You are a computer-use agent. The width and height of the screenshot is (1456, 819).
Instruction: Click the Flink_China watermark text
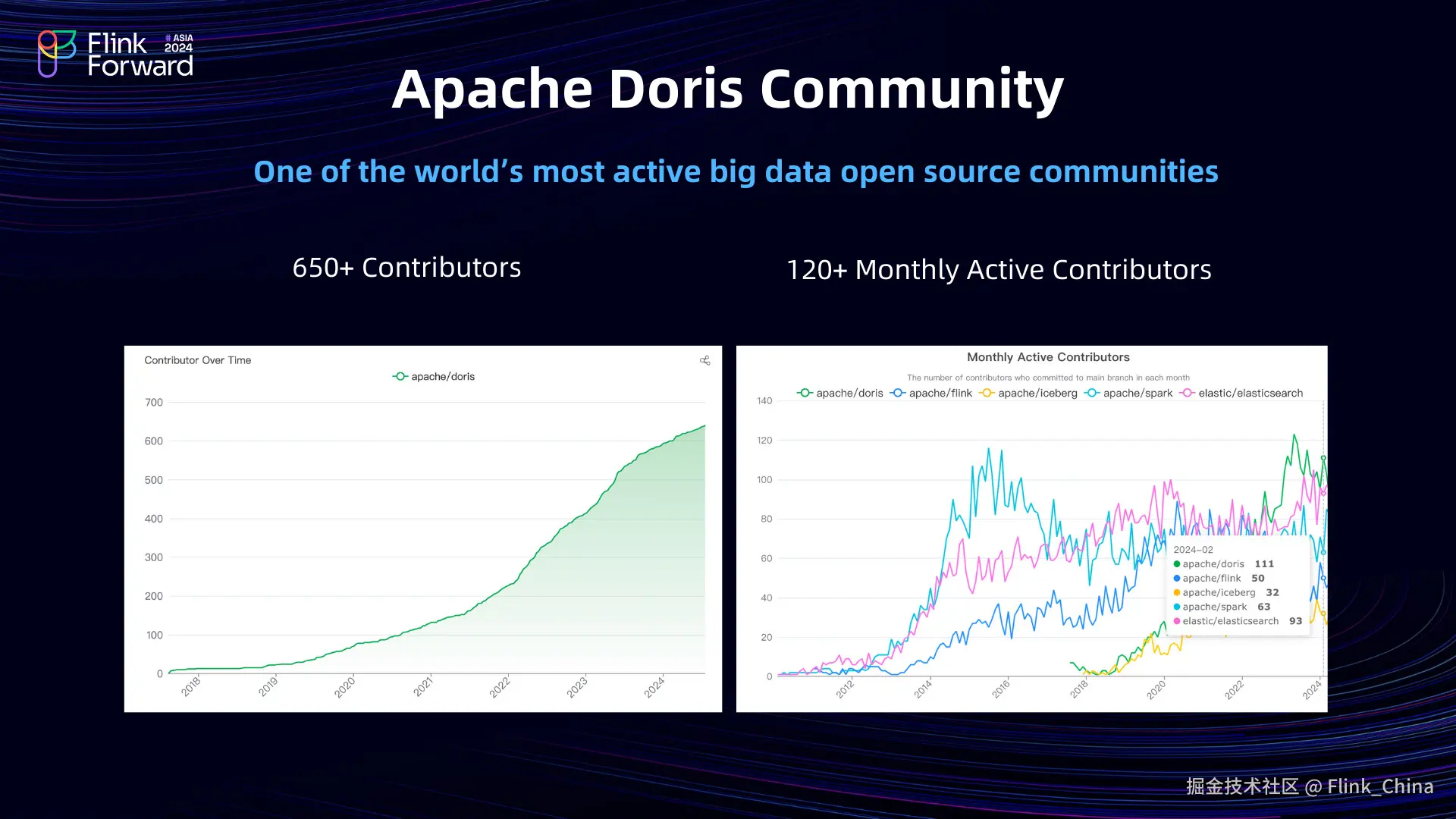(x=1379, y=786)
